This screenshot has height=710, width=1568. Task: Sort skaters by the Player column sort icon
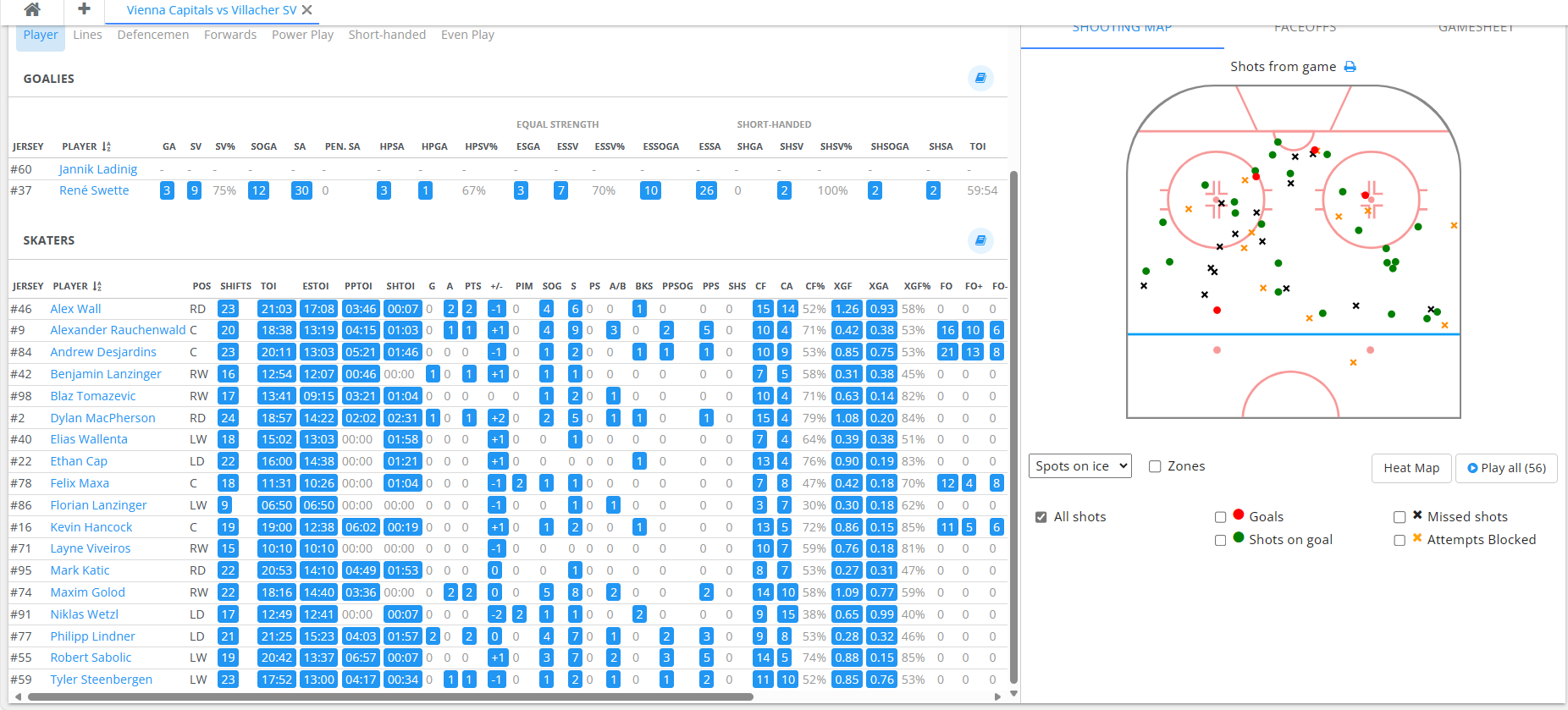97,286
